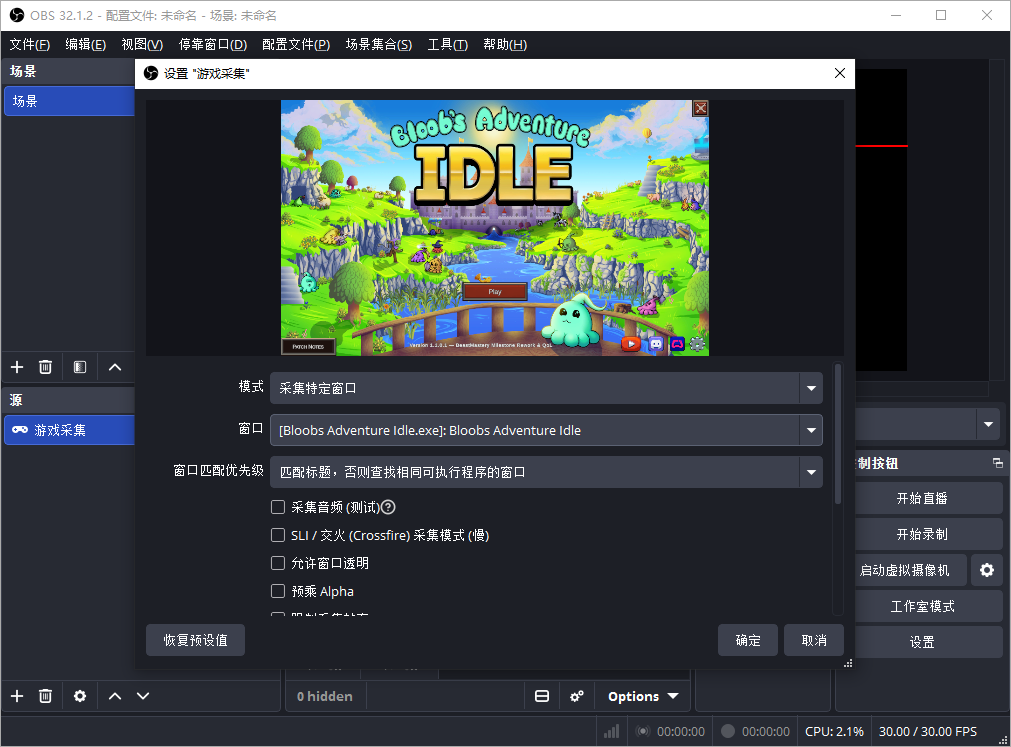Click the game capture preview image
Image resolution: width=1011 pixels, height=747 pixels.
click(x=495, y=228)
